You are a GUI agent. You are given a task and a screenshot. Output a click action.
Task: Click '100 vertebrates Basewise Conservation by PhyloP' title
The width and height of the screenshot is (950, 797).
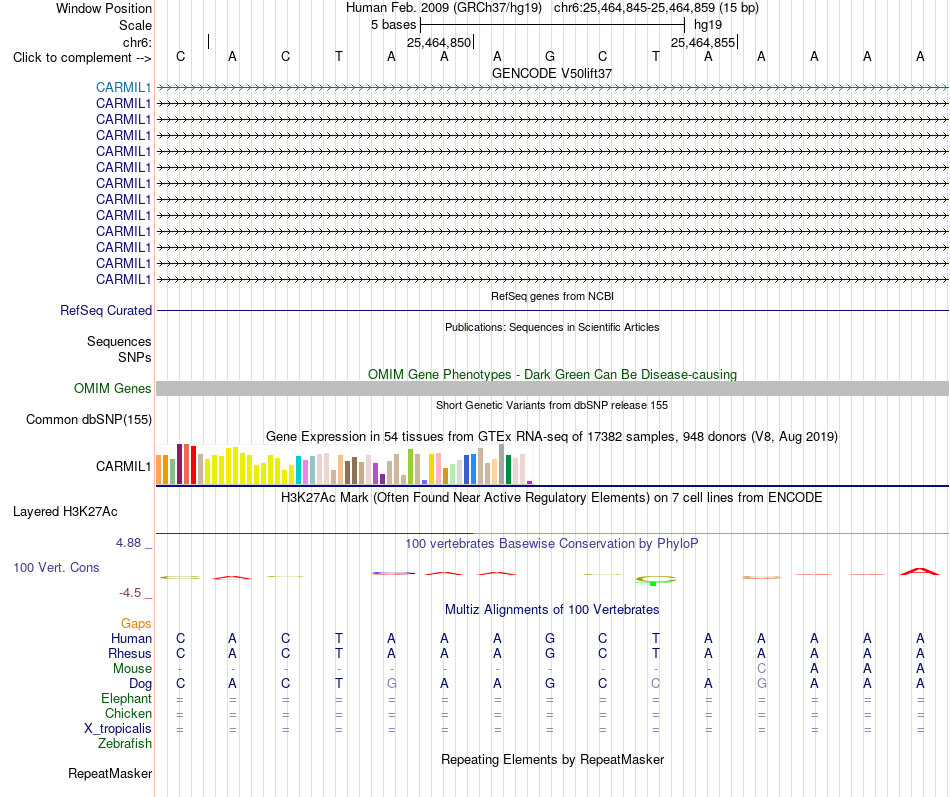click(552, 544)
